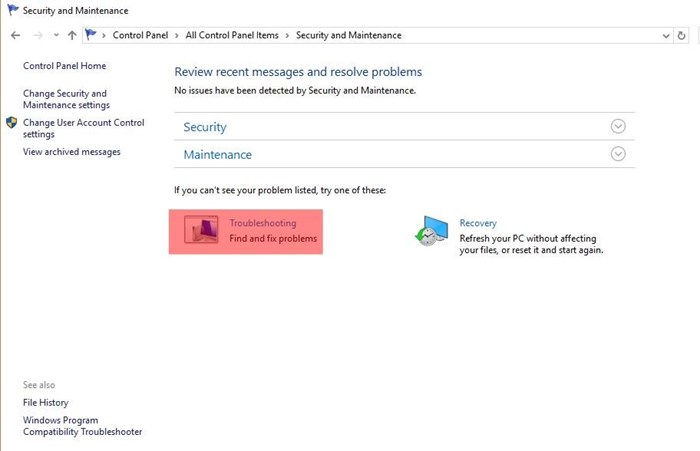Open the Recovery link
Image resolution: width=700 pixels, height=451 pixels.
[x=478, y=223]
